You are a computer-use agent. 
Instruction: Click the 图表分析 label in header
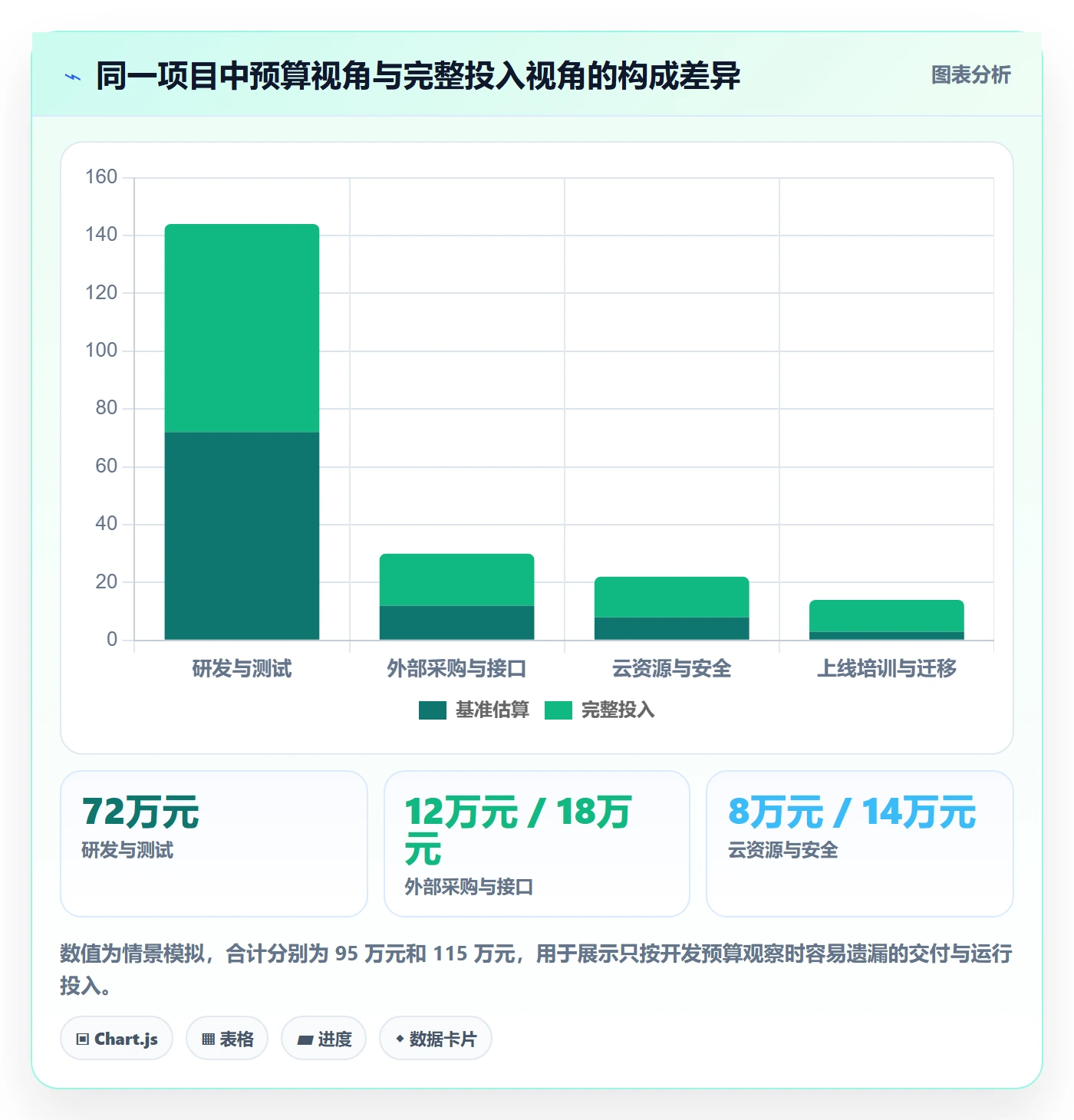[971, 75]
